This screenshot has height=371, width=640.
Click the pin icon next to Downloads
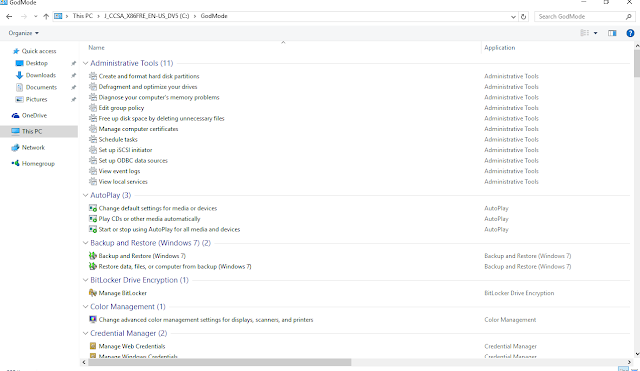pos(73,75)
